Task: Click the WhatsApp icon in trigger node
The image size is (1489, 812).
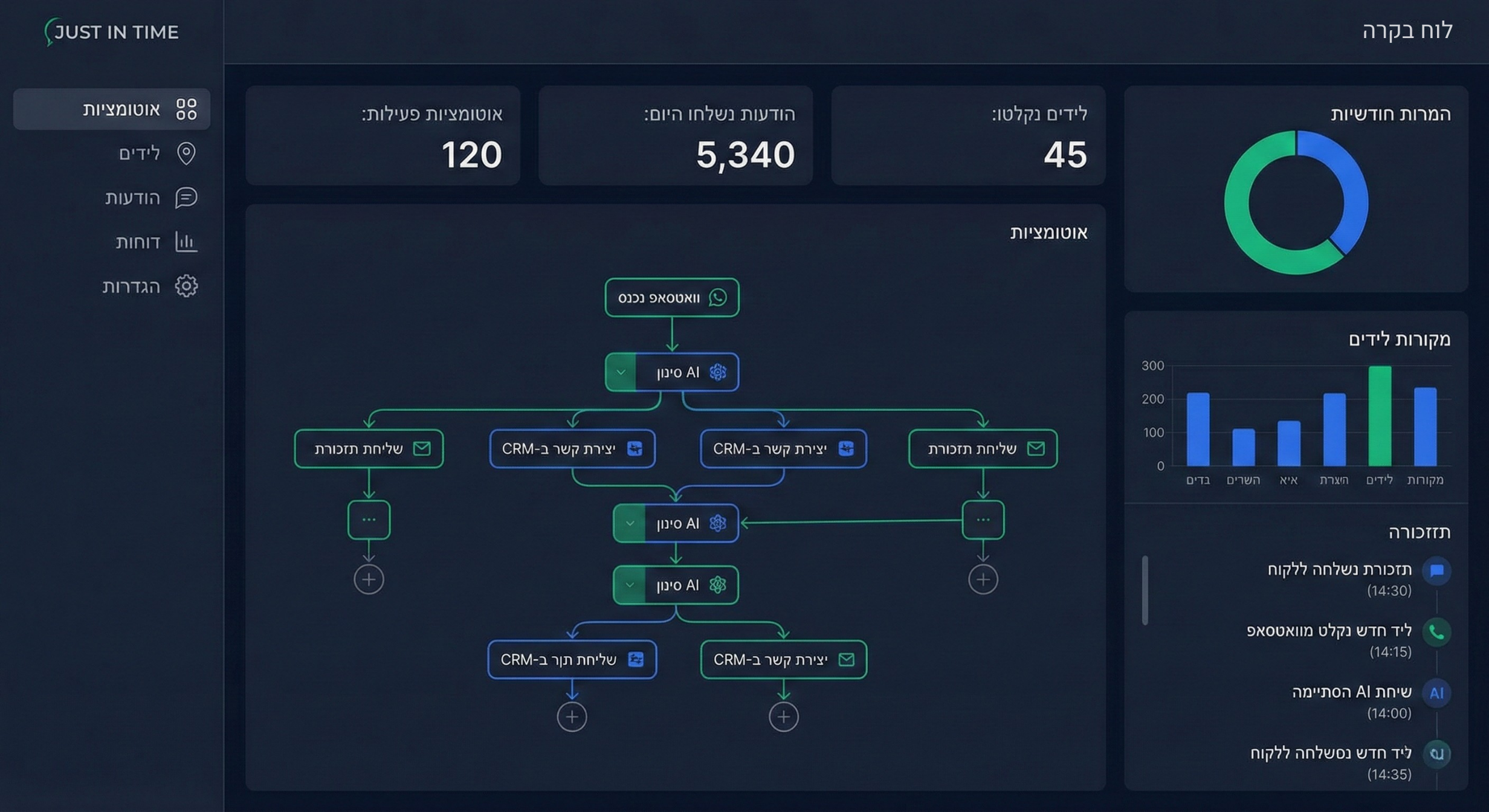Action: (x=718, y=297)
